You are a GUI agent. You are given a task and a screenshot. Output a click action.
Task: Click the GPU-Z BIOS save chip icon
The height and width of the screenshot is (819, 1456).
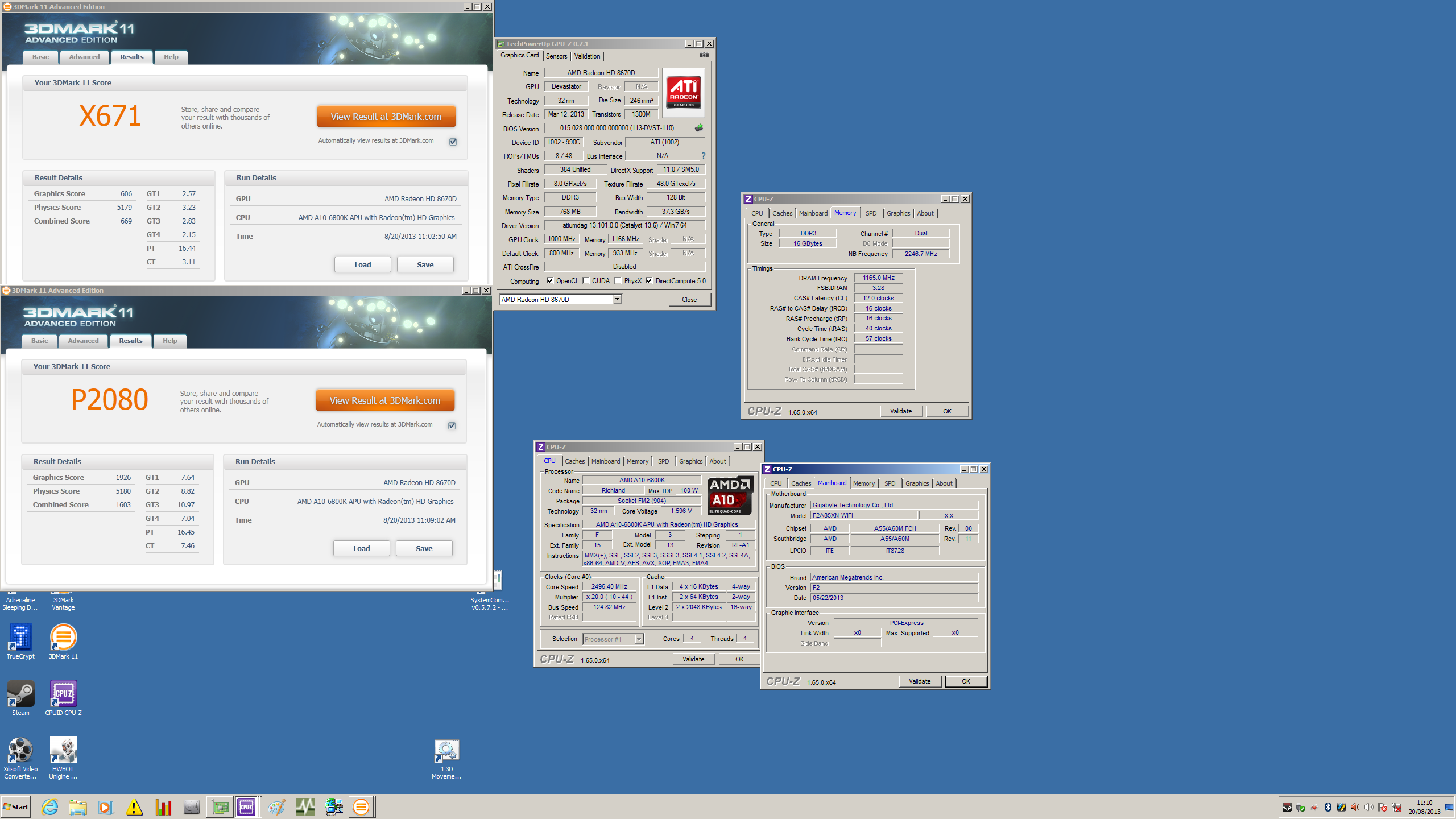click(699, 128)
